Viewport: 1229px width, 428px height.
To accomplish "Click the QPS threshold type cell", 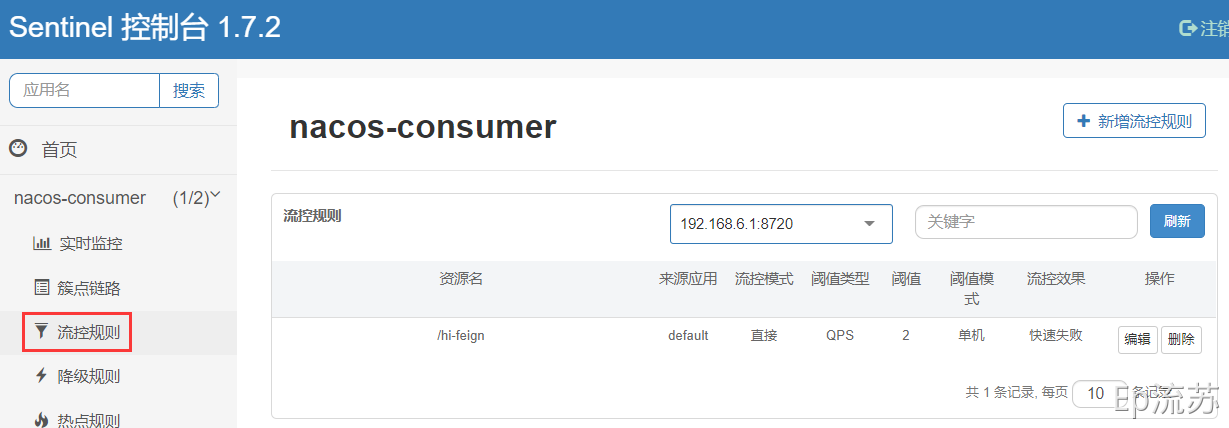I will pyautogui.click(x=840, y=335).
